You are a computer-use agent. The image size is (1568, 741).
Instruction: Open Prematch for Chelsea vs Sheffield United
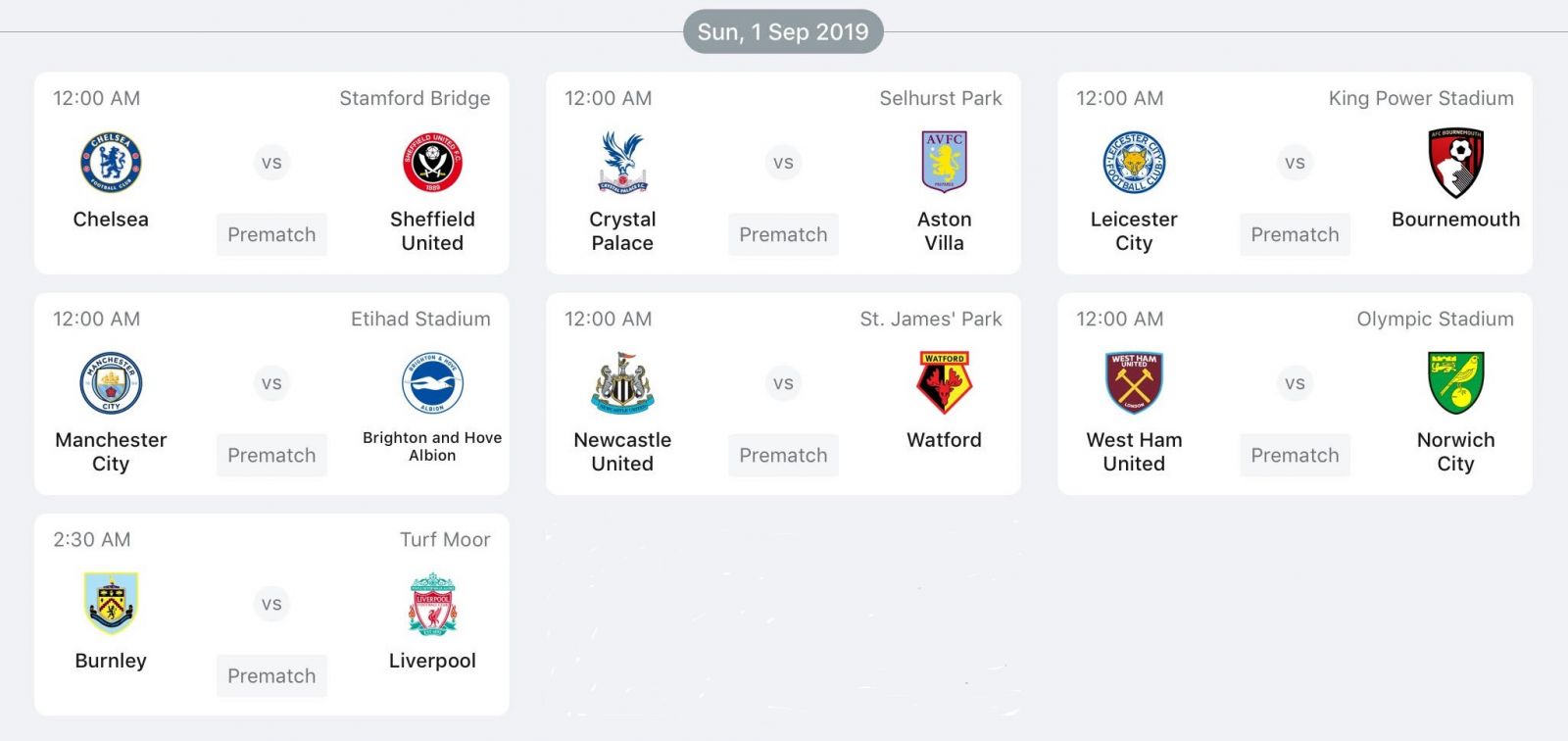[x=271, y=234]
